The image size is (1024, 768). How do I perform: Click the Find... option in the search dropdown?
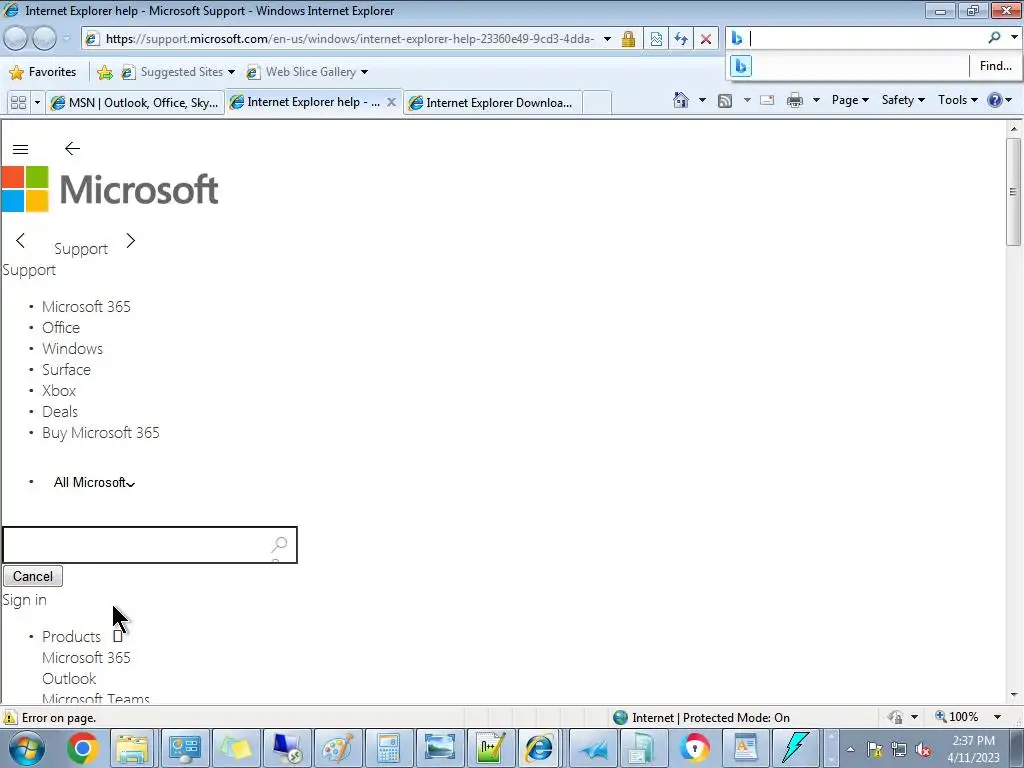point(995,66)
